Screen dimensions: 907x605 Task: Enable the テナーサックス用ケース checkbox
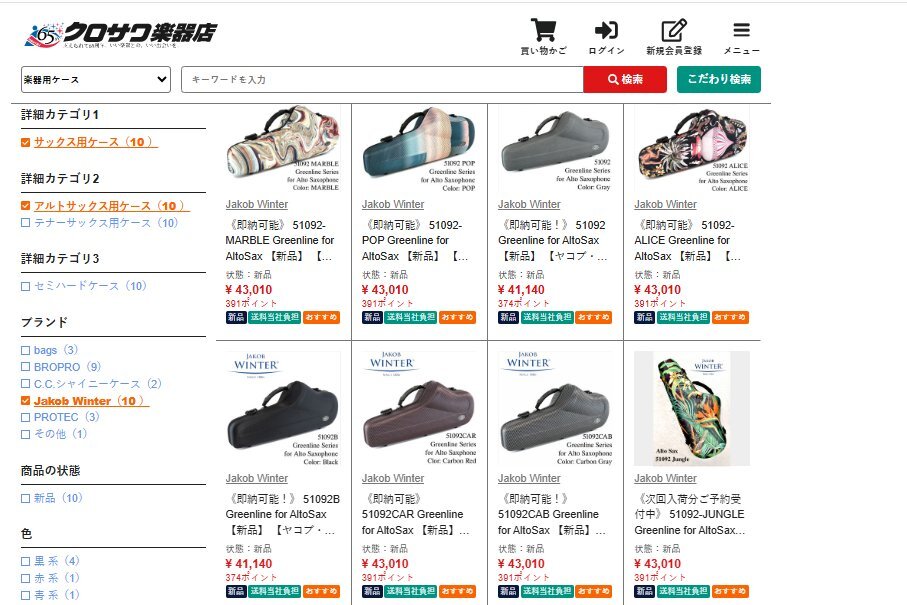click(x=25, y=223)
